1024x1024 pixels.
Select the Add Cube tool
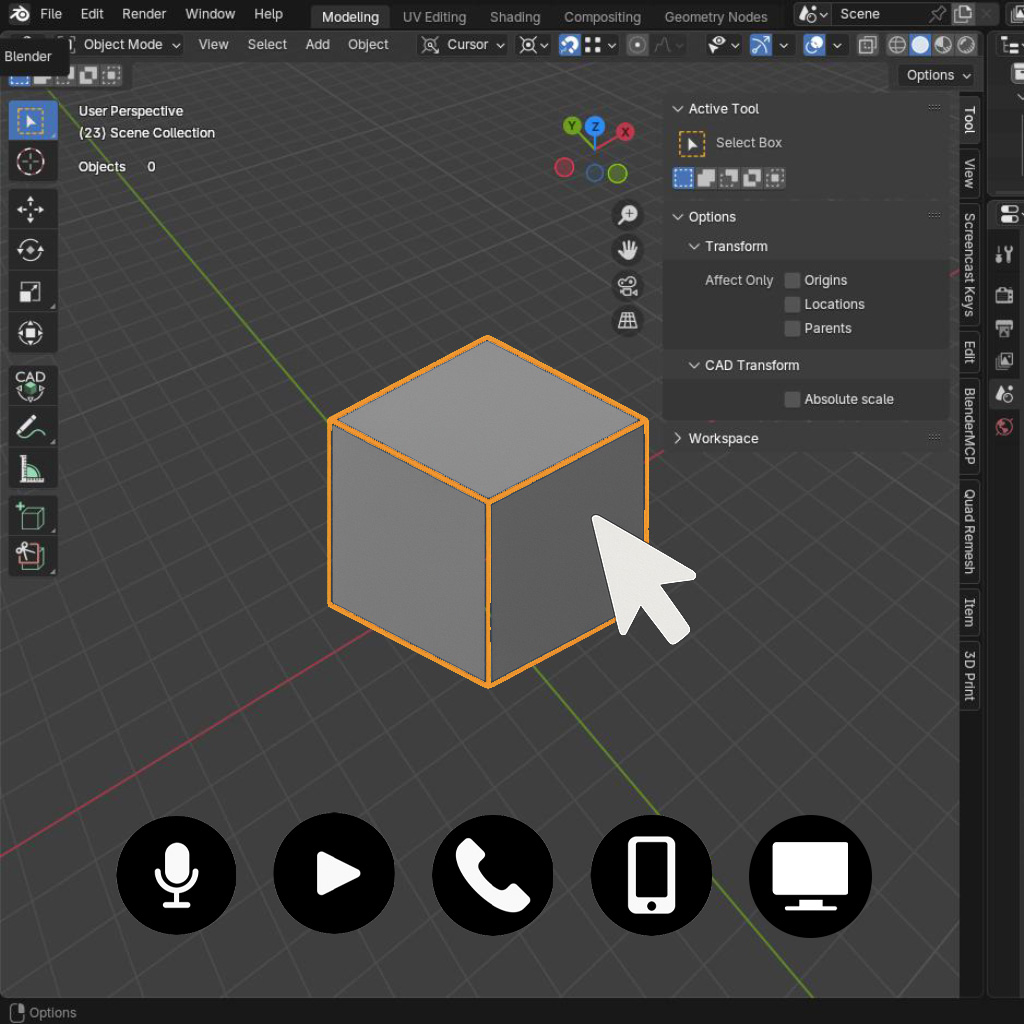31,517
